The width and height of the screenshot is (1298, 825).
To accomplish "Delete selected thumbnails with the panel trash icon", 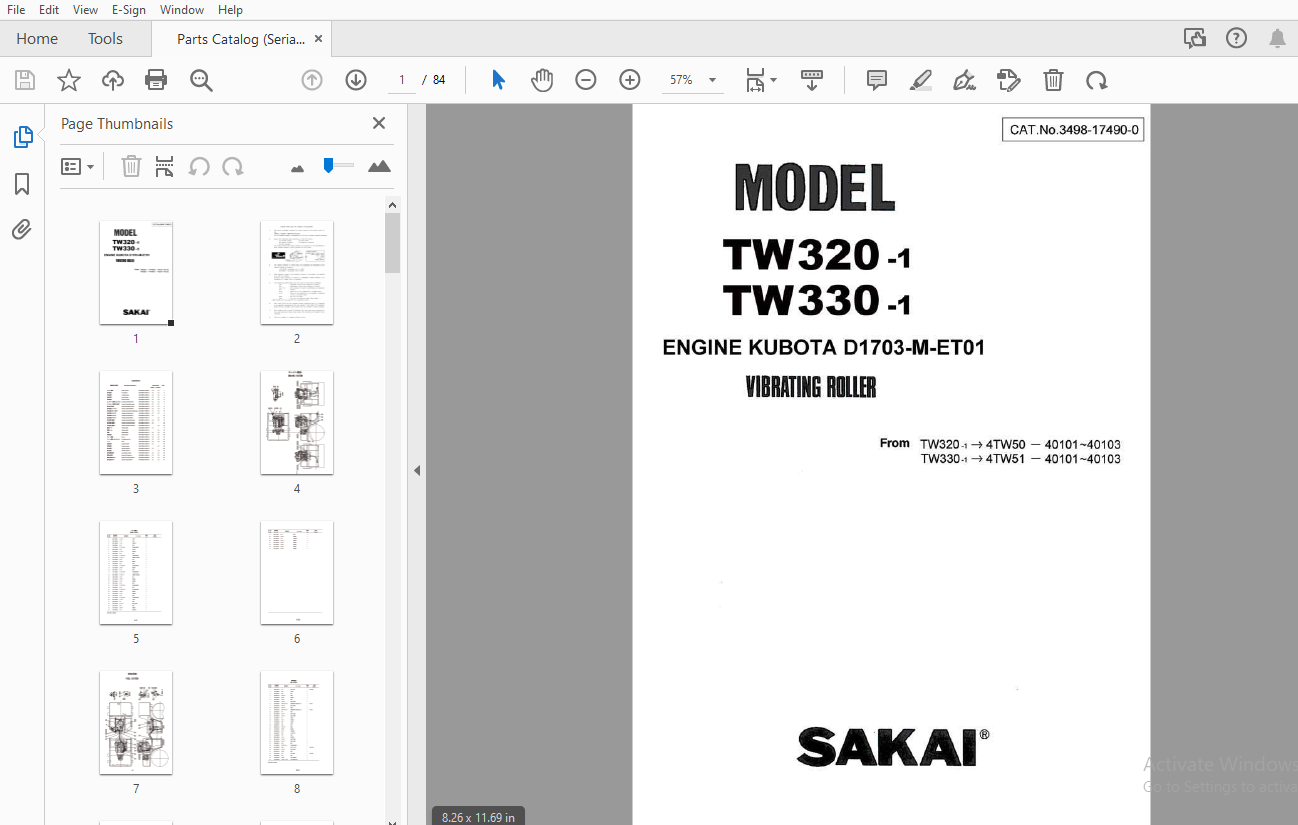I will [x=131, y=167].
